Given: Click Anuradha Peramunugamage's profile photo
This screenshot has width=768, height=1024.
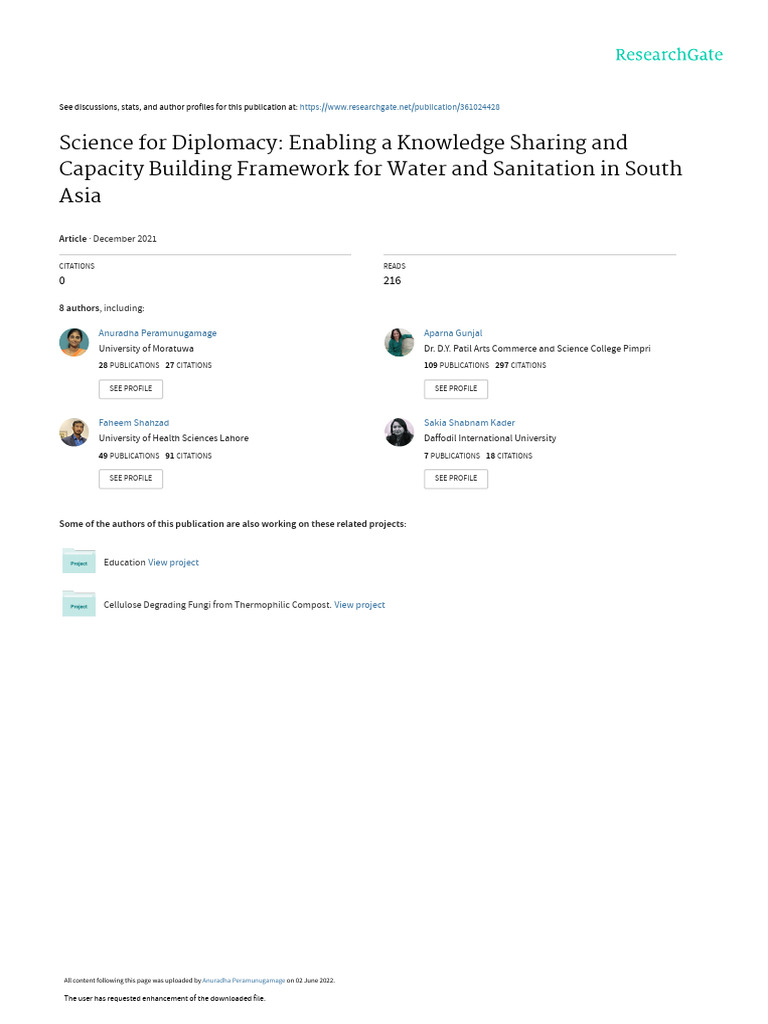Looking at the screenshot, I should coord(74,342).
